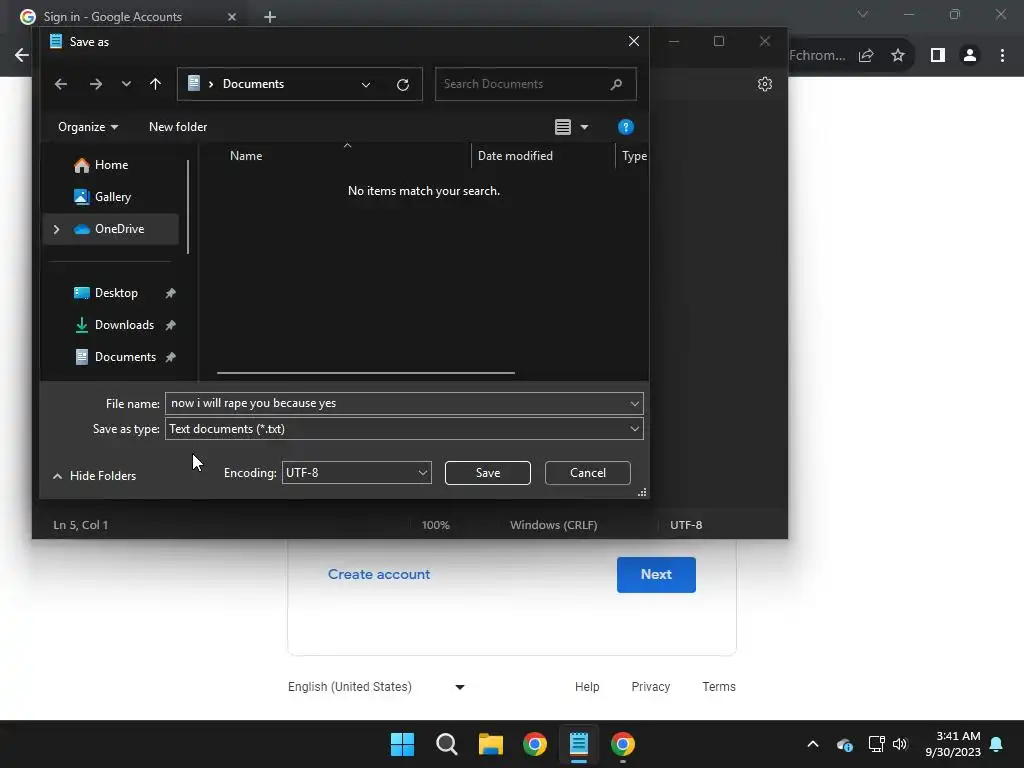Open Downloads pinned folder

[x=124, y=325]
